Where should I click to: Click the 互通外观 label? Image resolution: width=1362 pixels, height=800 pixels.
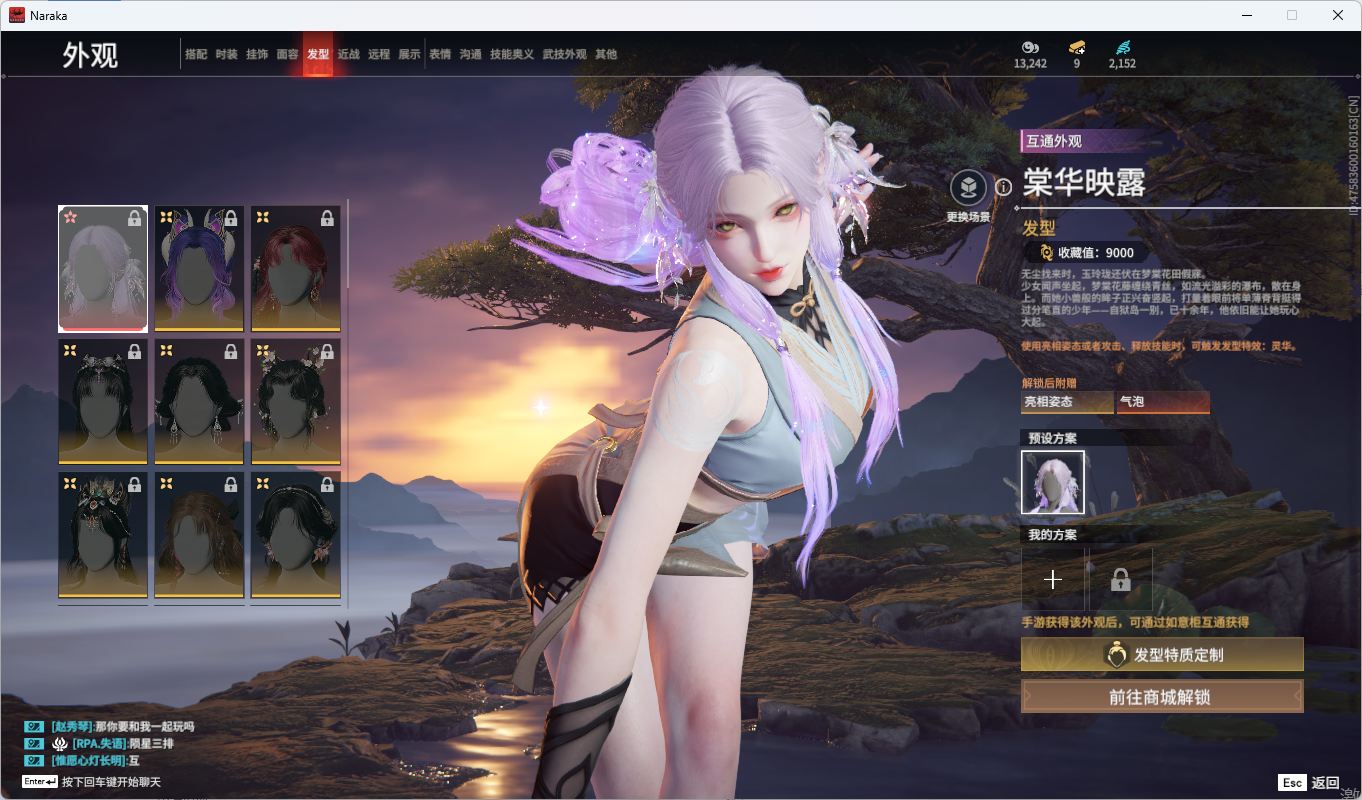coord(1054,141)
